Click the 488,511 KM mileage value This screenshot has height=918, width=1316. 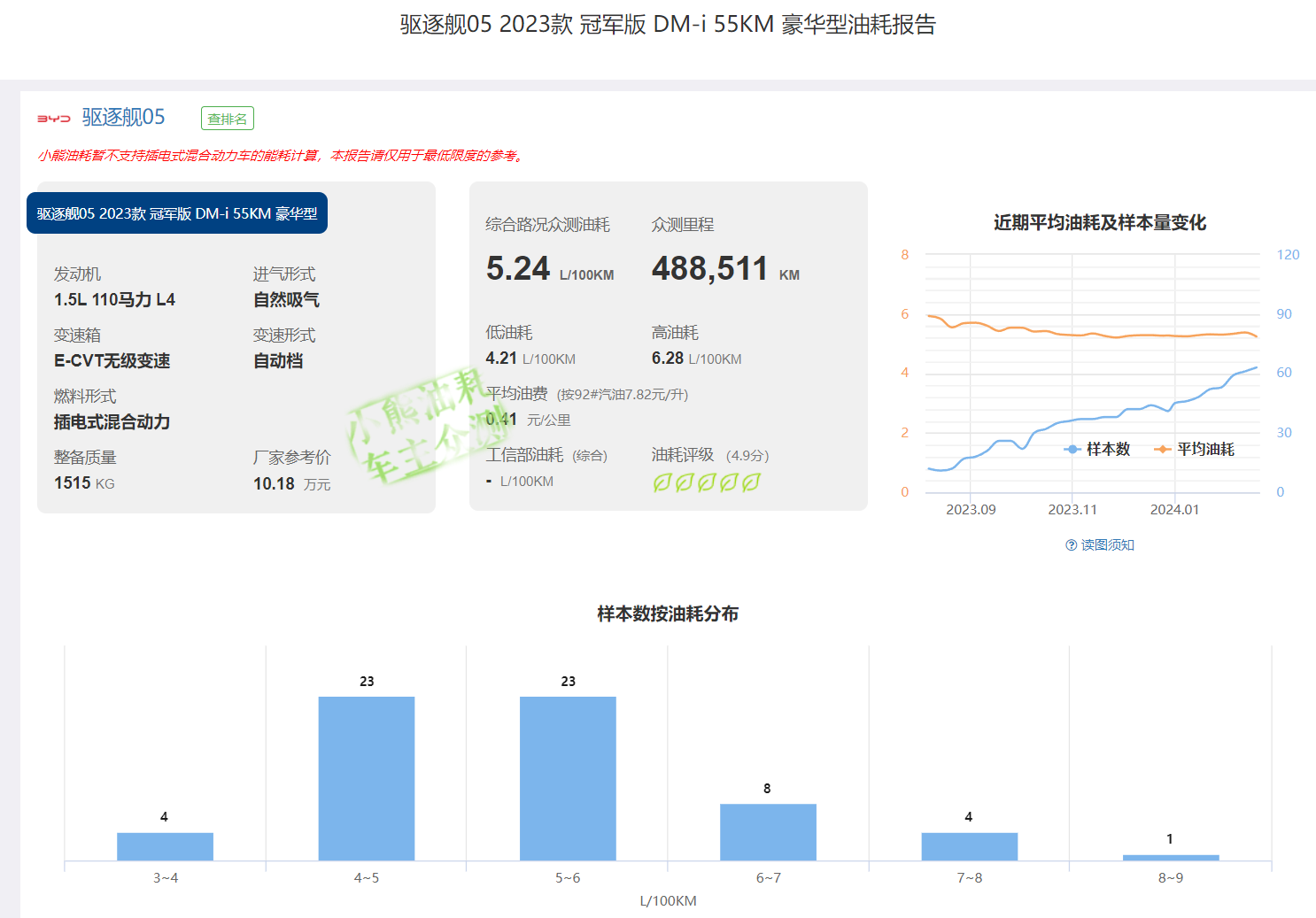pyautogui.click(x=725, y=268)
